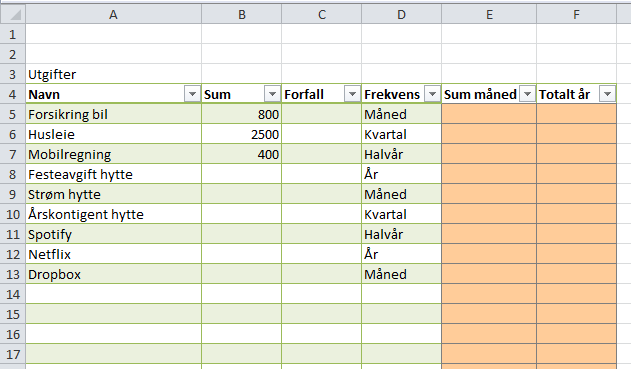The width and height of the screenshot is (631, 369).
Task: Select cell with Forsikring bil
Action: point(113,114)
